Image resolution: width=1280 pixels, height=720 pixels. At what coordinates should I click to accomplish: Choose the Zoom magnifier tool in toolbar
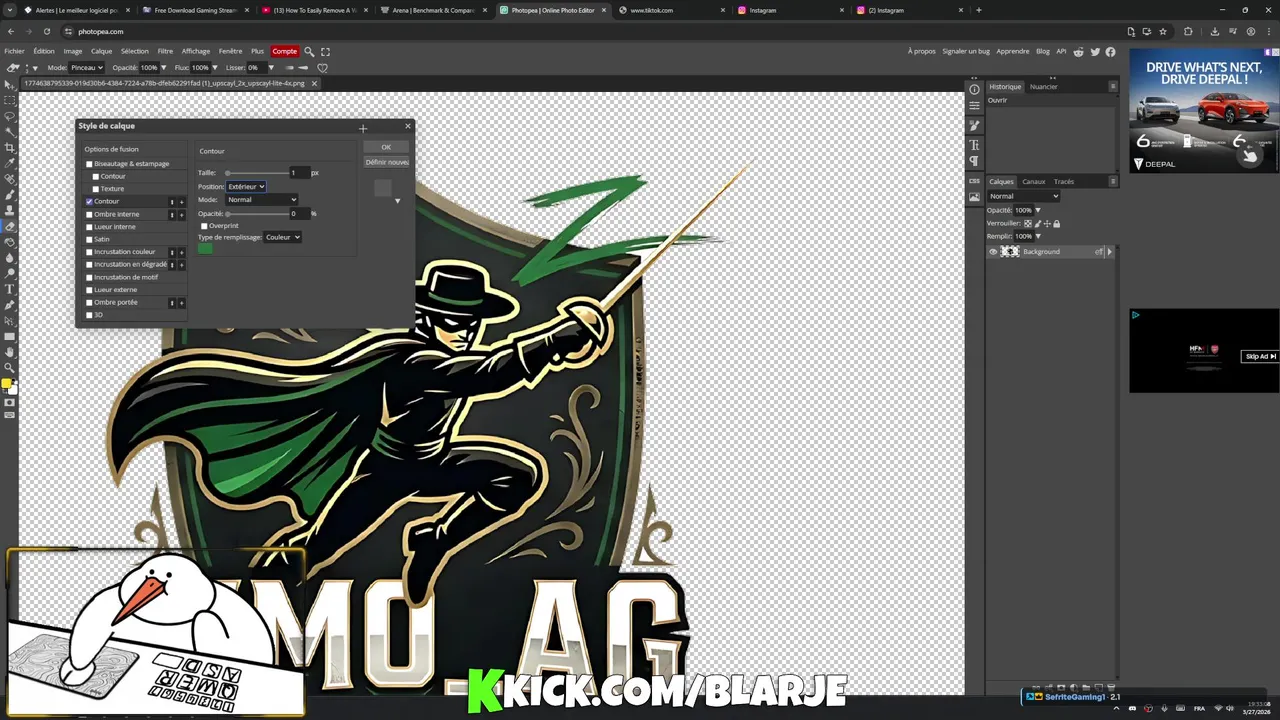[10, 367]
